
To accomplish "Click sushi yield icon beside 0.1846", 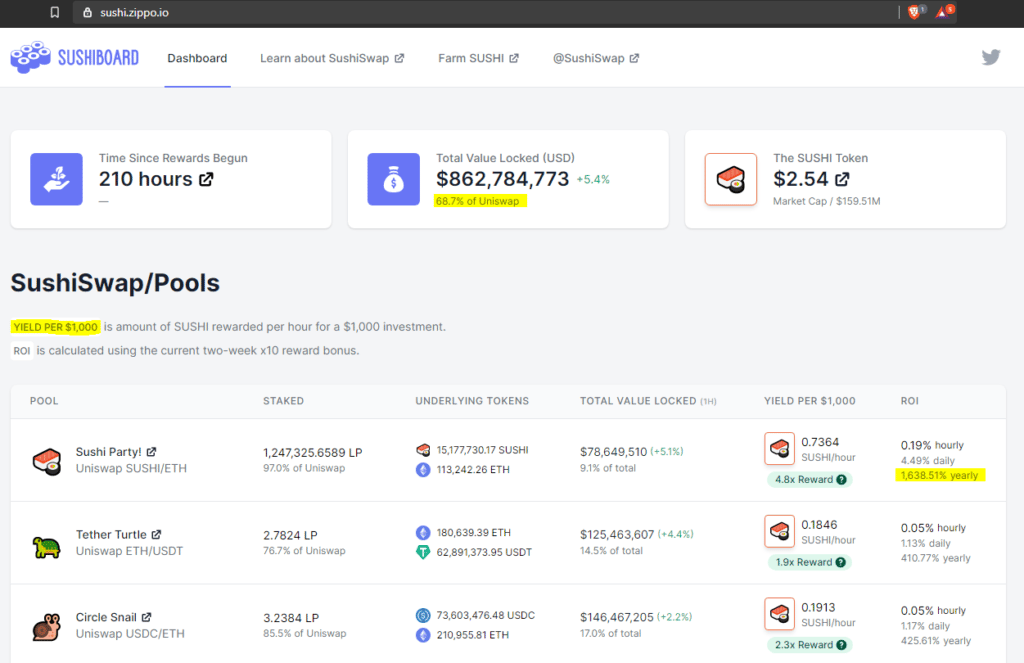I will click(x=779, y=531).
